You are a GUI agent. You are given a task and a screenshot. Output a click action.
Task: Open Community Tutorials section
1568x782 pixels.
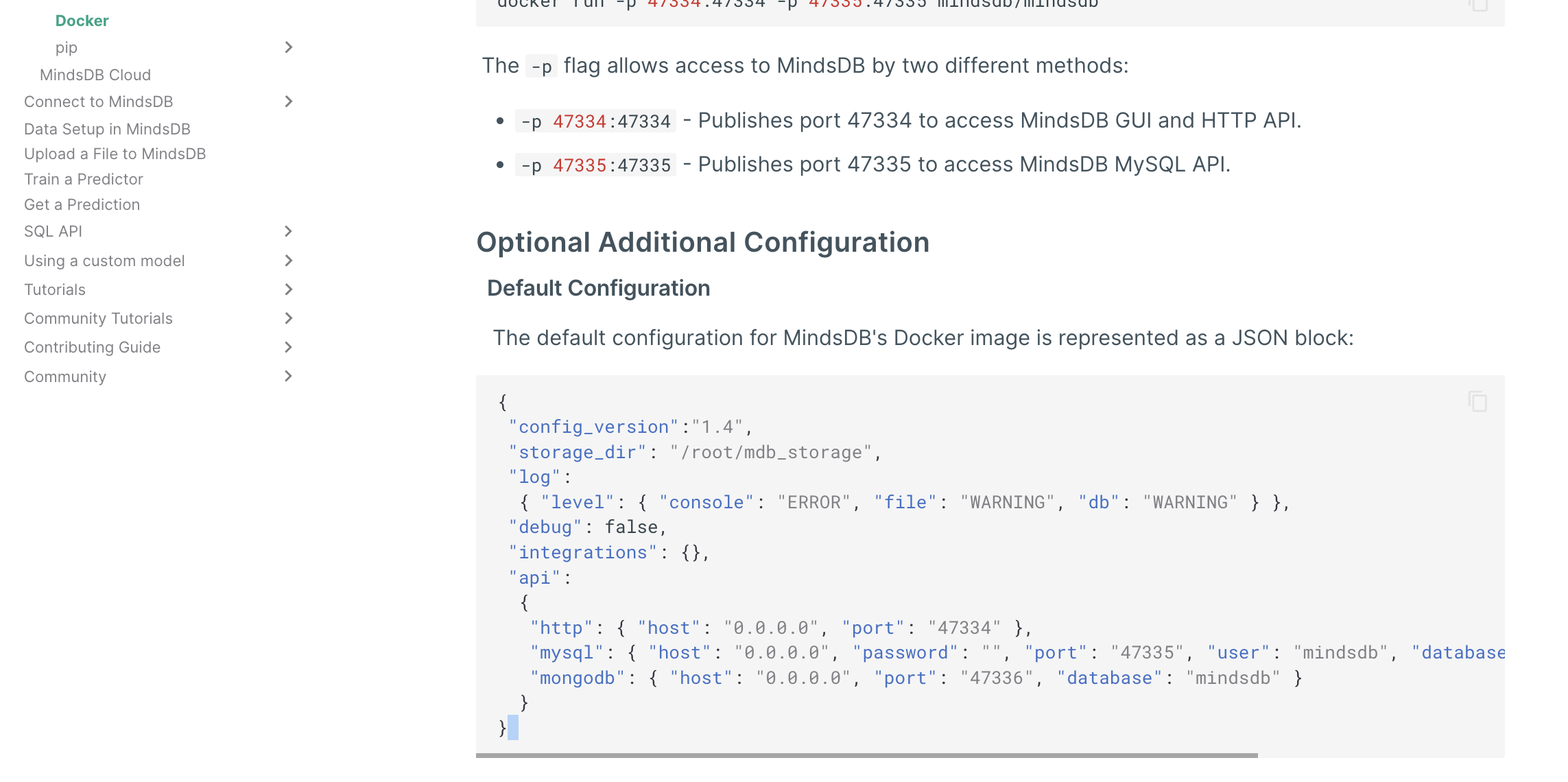[x=98, y=318]
